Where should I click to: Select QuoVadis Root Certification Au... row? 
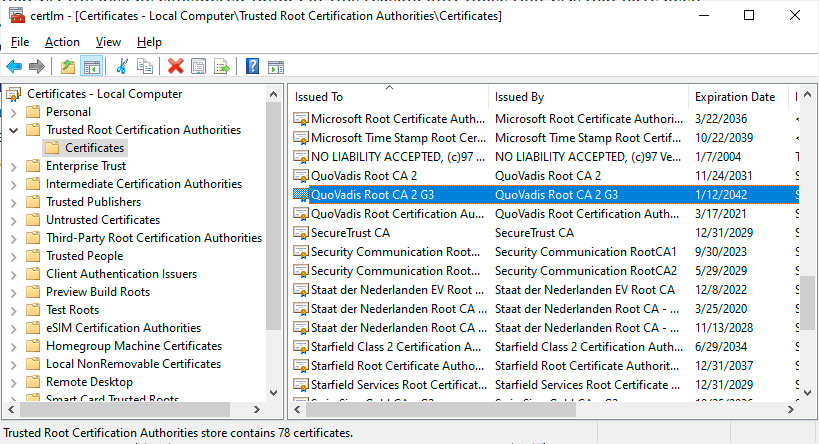pos(545,214)
